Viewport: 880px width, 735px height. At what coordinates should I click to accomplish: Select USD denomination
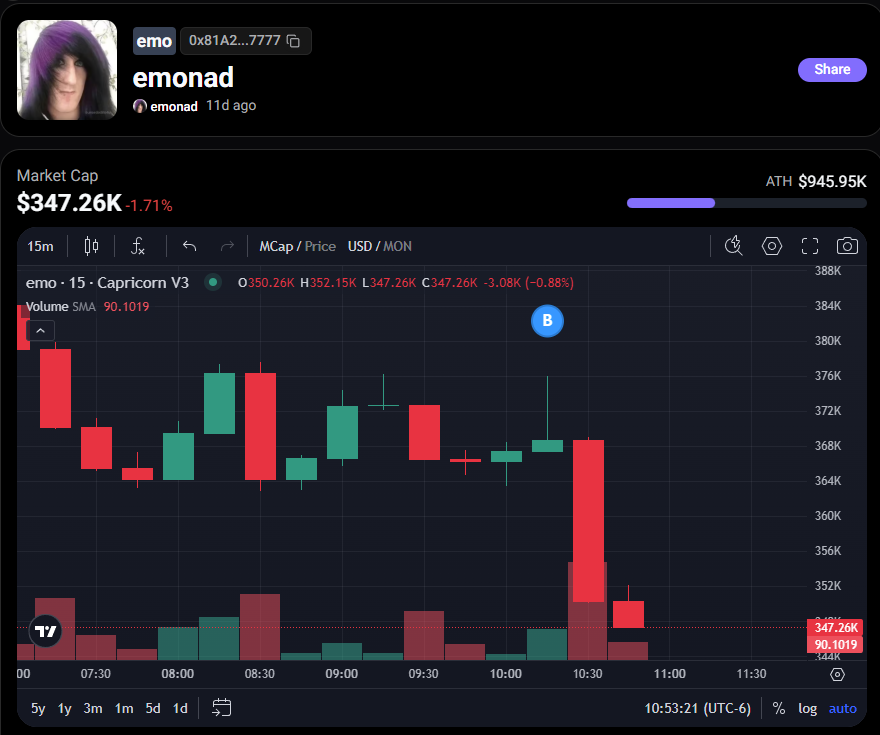click(360, 246)
